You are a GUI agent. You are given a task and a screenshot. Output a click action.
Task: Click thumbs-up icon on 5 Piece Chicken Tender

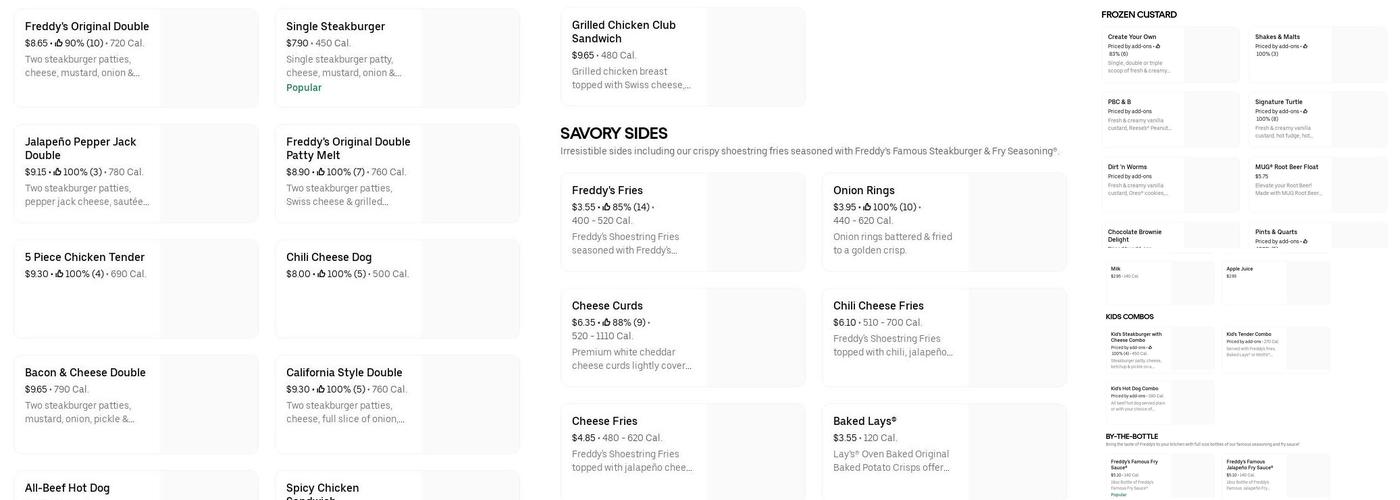[x=59, y=274]
